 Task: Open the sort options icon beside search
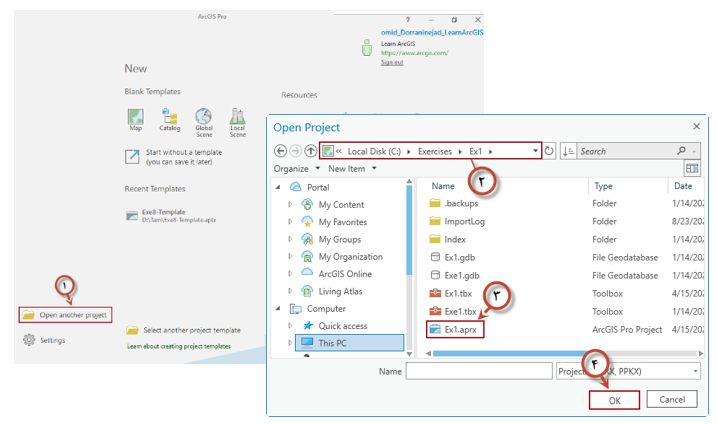coord(568,151)
